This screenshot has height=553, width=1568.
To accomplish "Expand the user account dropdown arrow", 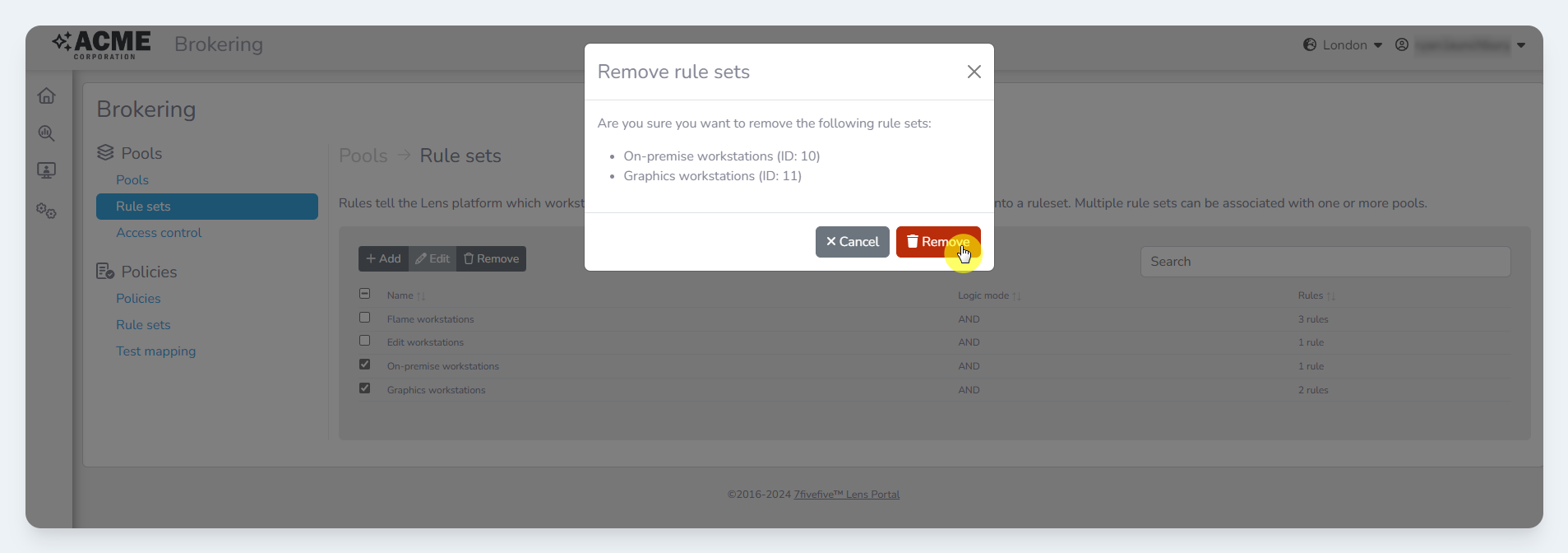I will (x=1521, y=45).
